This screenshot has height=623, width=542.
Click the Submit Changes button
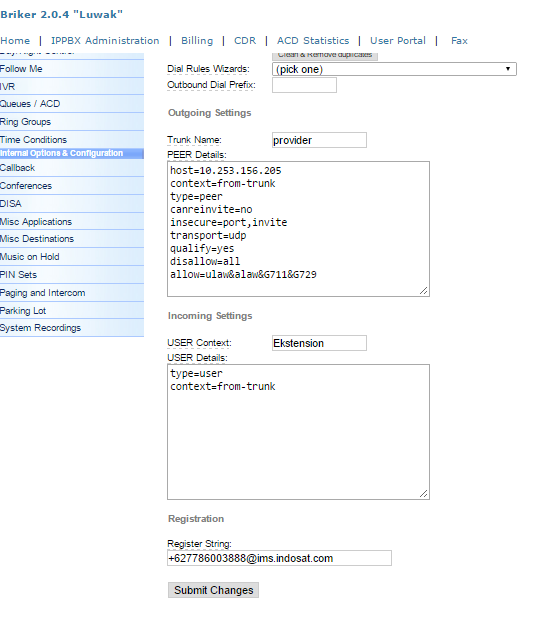[213, 590]
